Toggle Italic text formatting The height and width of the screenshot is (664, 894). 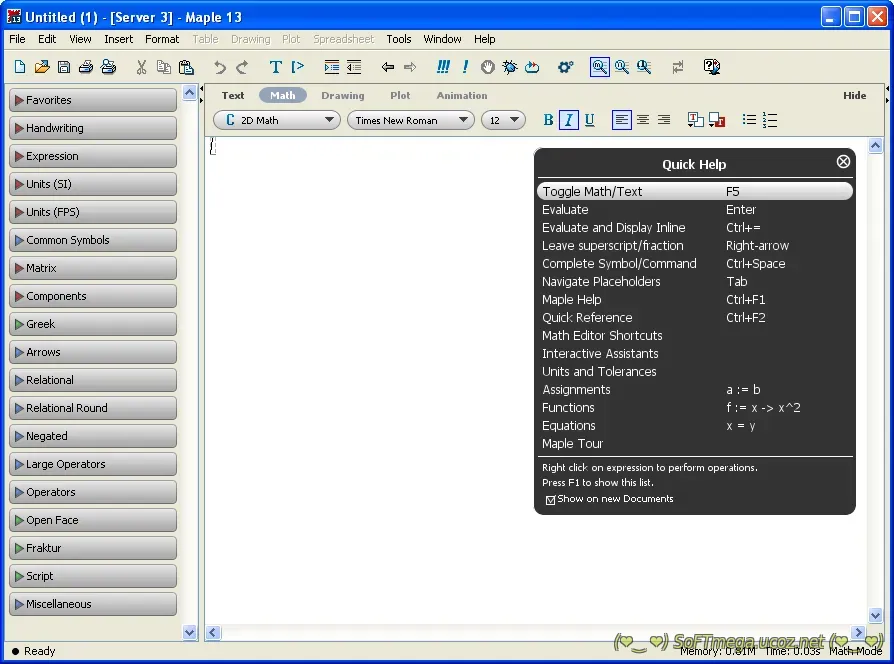569,120
